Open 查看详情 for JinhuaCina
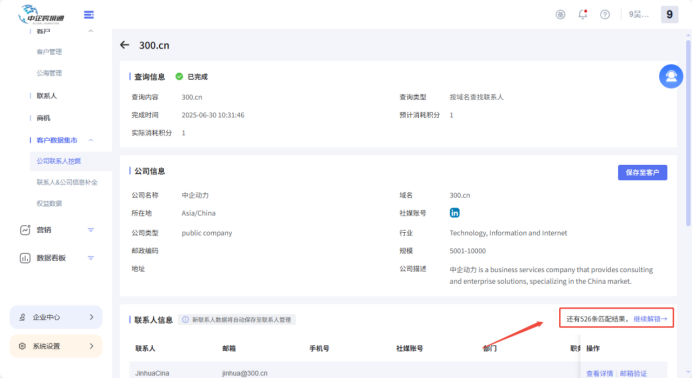 [x=599, y=374]
